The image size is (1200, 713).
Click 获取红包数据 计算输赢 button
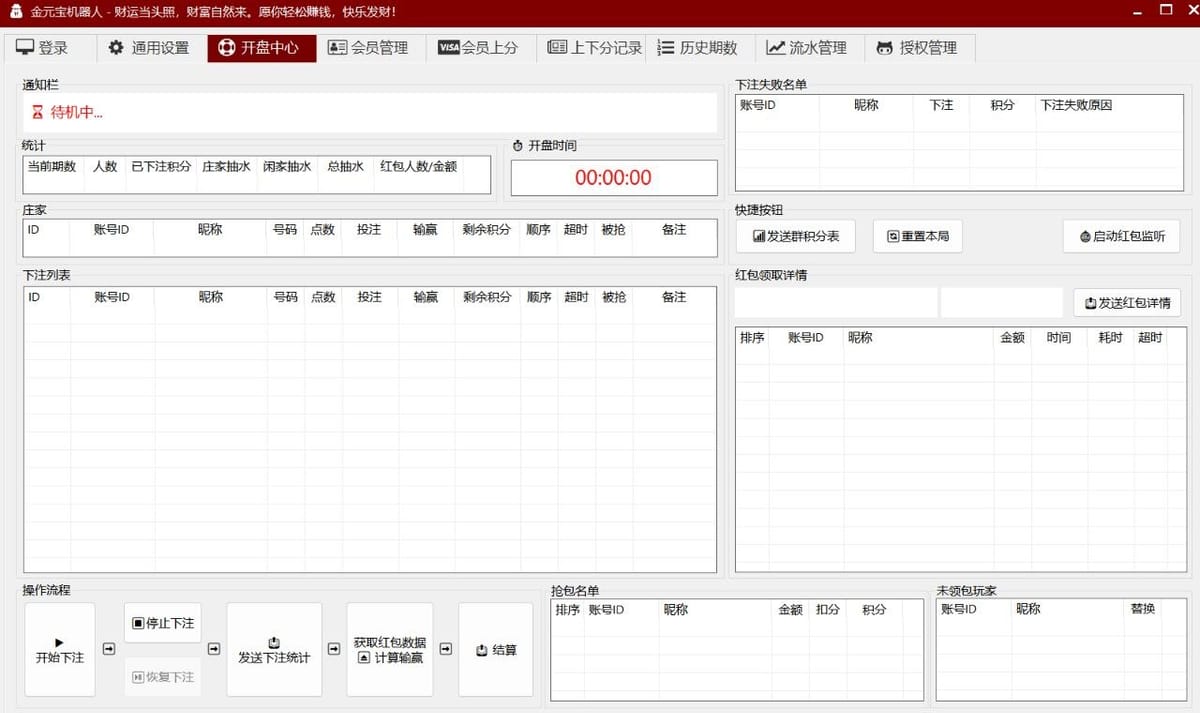390,650
